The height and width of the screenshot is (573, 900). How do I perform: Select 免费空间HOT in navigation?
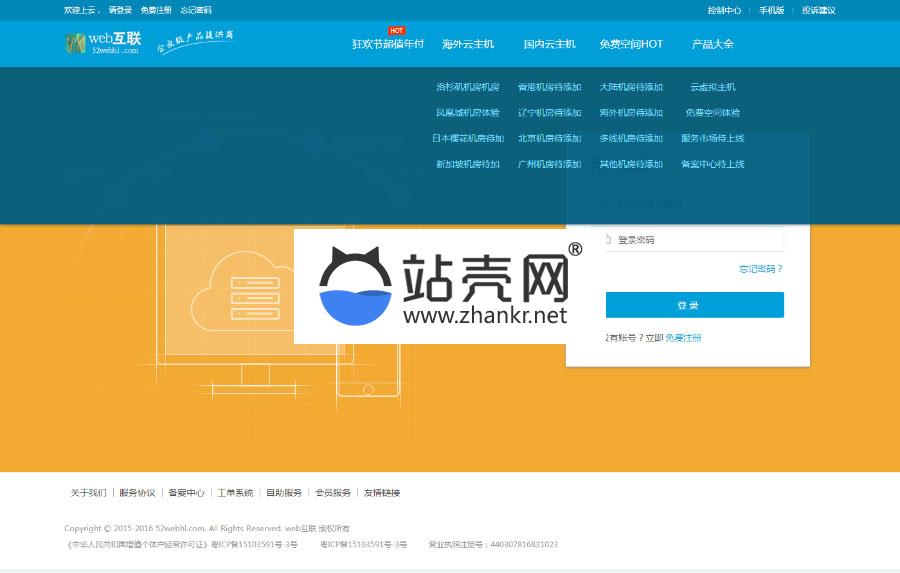coord(631,44)
